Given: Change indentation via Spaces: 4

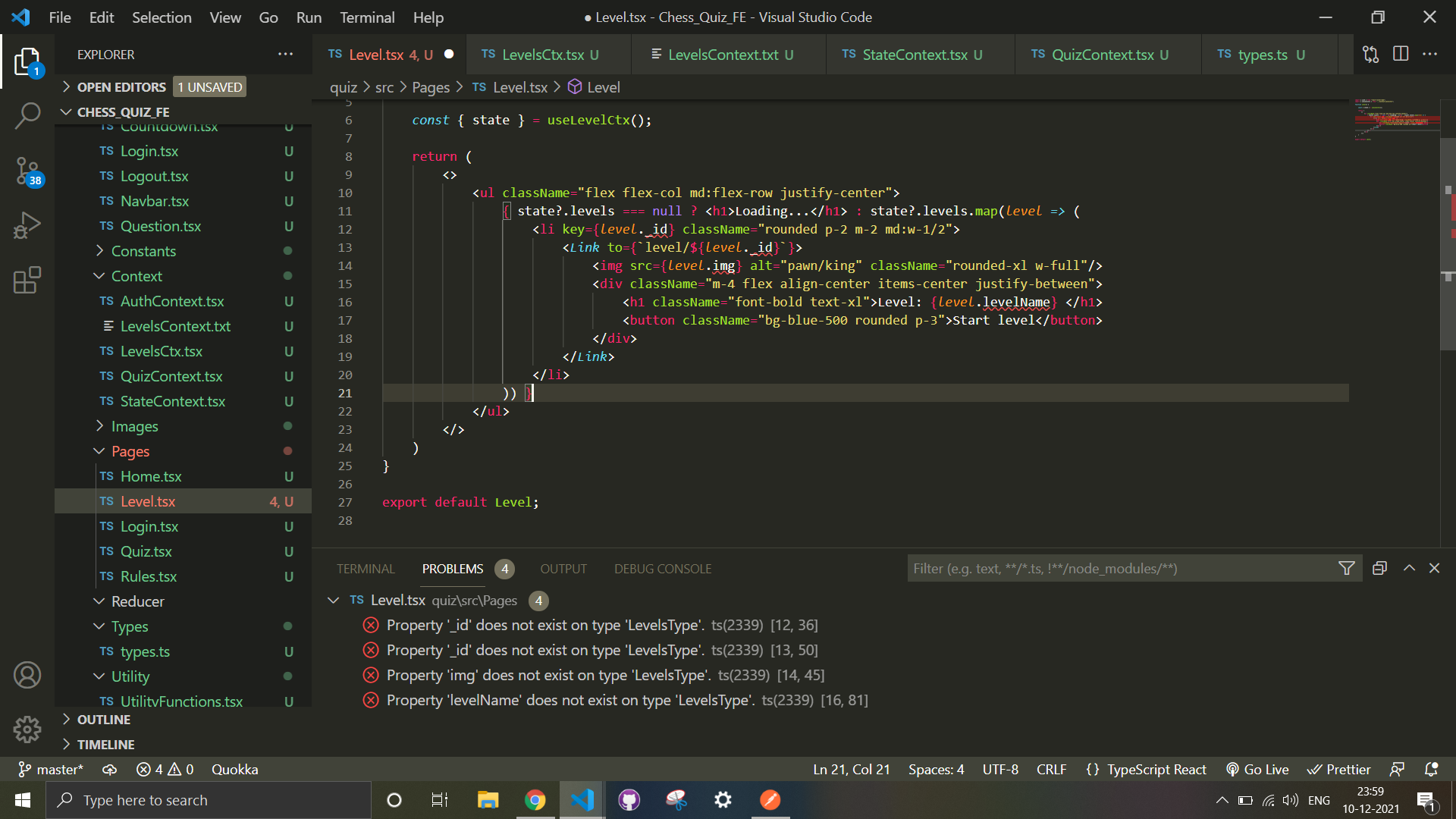Looking at the screenshot, I should point(937,769).
